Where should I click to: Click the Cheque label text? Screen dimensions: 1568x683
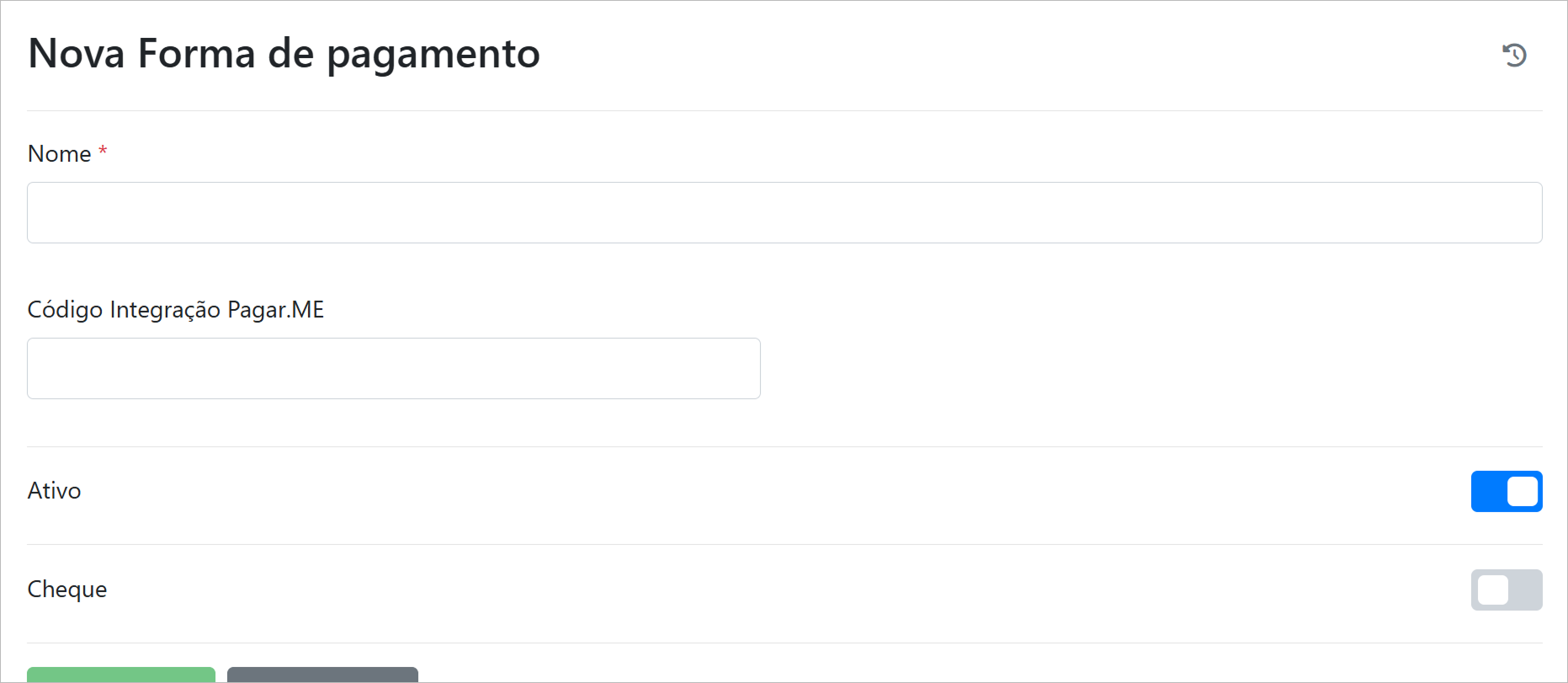coord(67,590)
